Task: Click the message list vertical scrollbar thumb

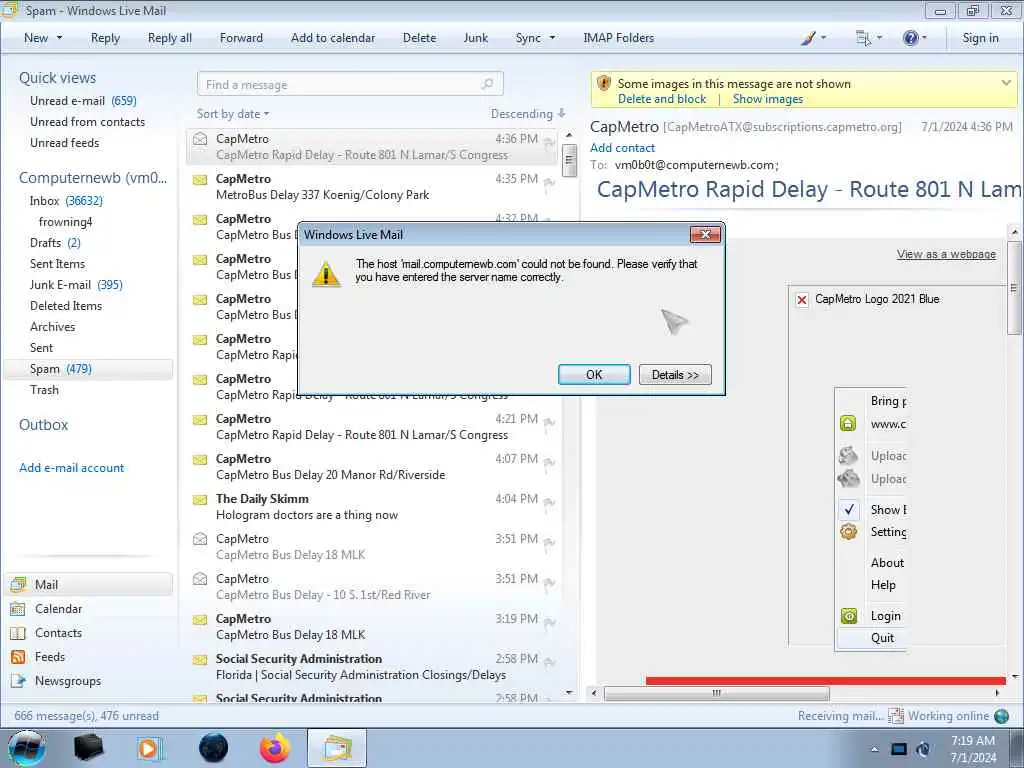Action: tap(569, 161)
